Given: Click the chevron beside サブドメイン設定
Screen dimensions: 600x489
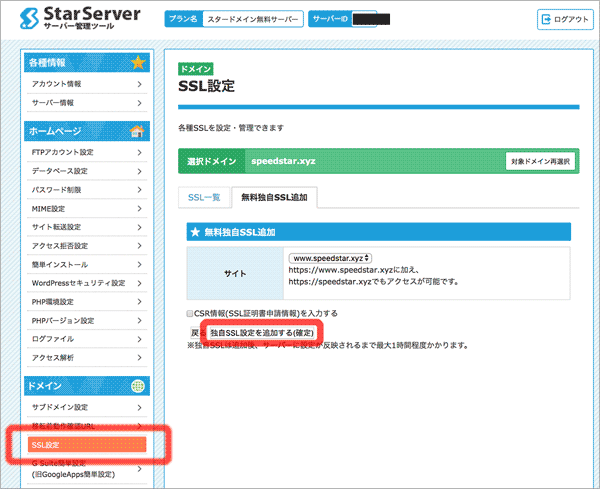Looking at the screenshot, I should pyautogui.click(x=140, y=408).
